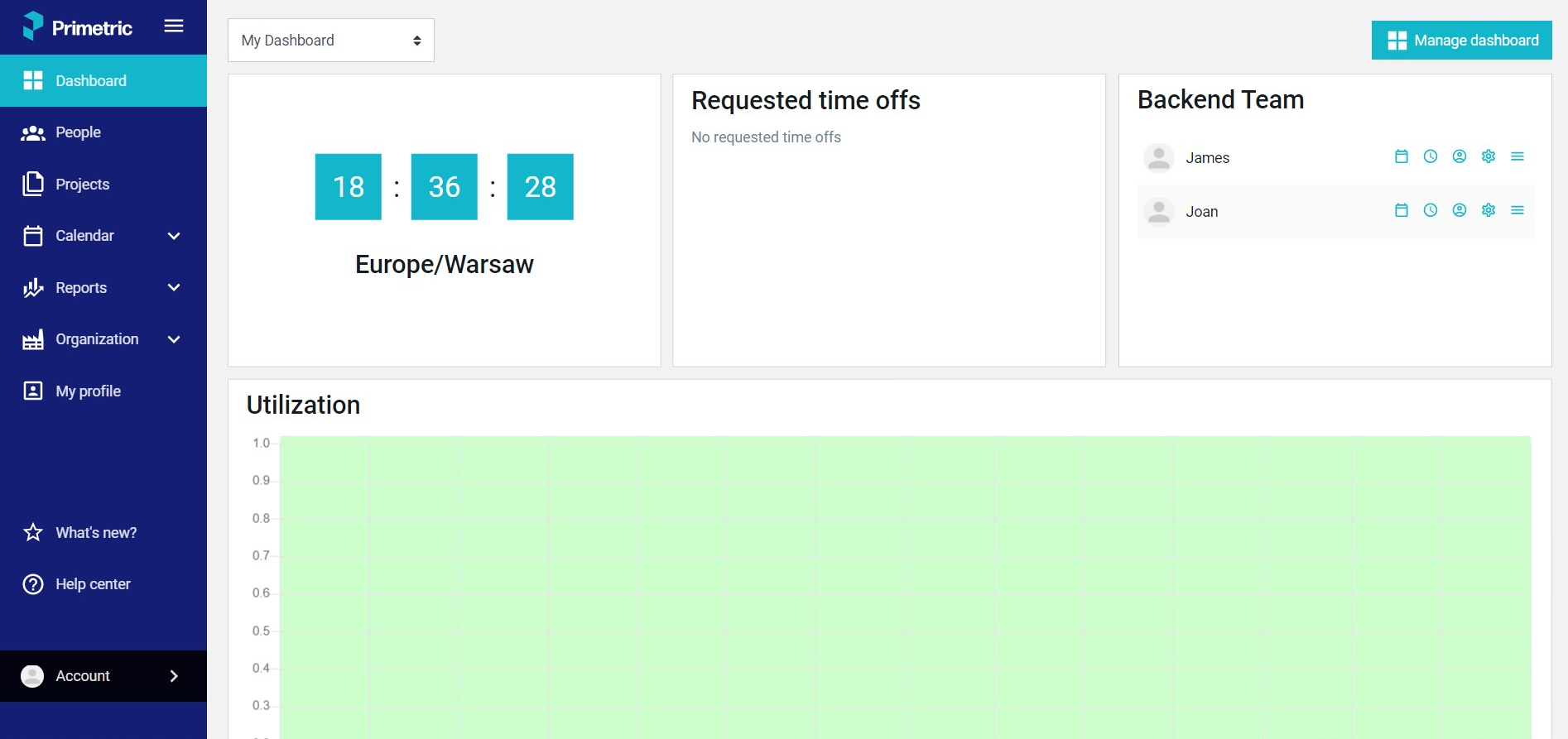1568x739 pixels.
Task: Open James's calendar icon
Action: [1402, 156]
